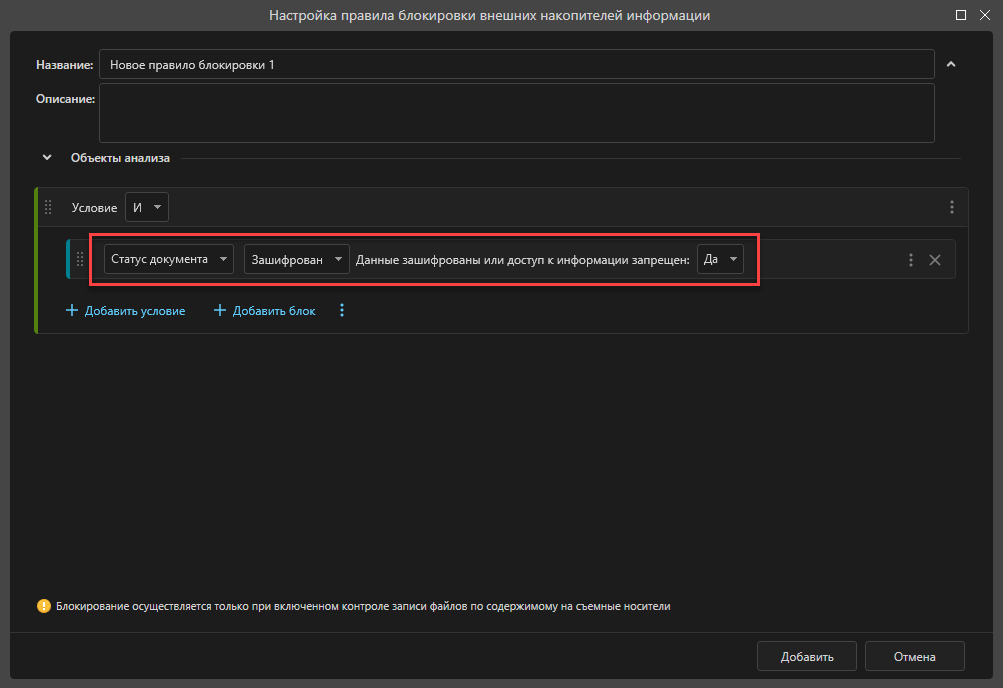This screenshot has height=688, width=1003.
Task: Click the yellow warning icon at bottom
Action: point(43,606)
